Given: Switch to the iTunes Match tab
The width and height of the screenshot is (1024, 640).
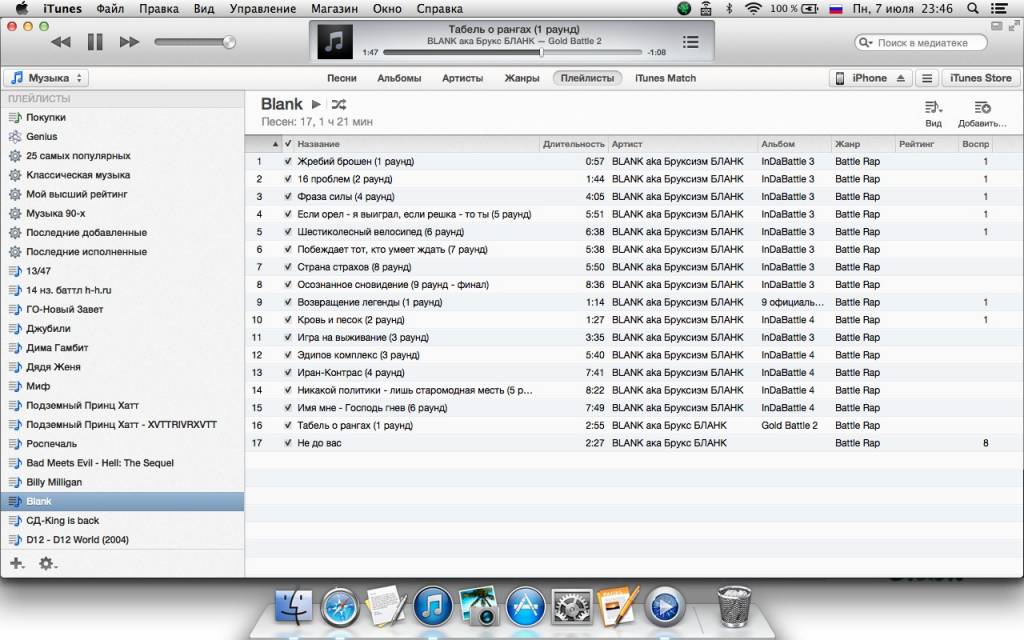Looking at the screenshot, I should [665, 78].
